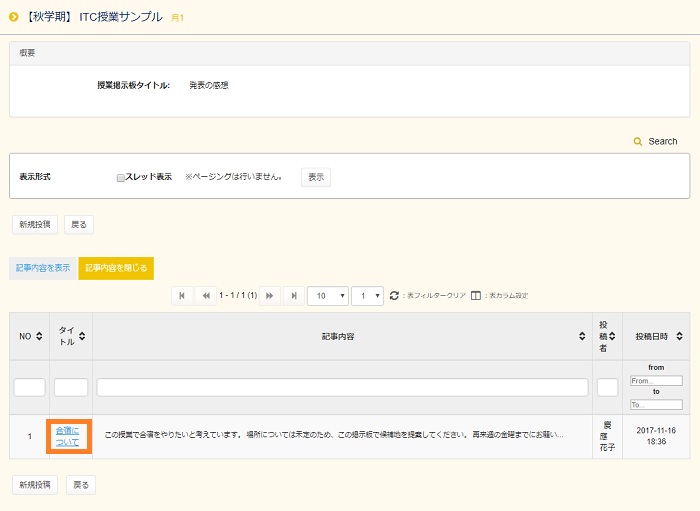Screen dimensions: 700x511
Task: Open table column settings icon
Action: pyautogui.click(x=476, y=296)
